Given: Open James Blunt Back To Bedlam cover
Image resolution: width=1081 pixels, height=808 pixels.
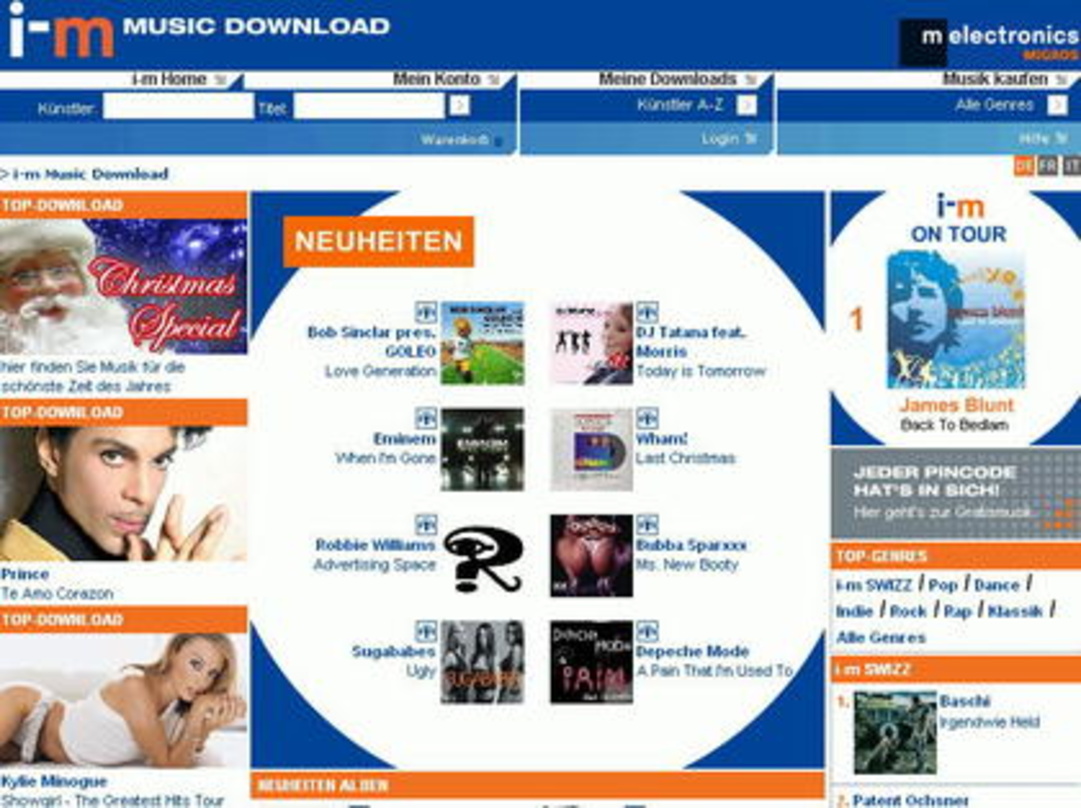Looking at the screenshot, I should [x=956, y=319].
